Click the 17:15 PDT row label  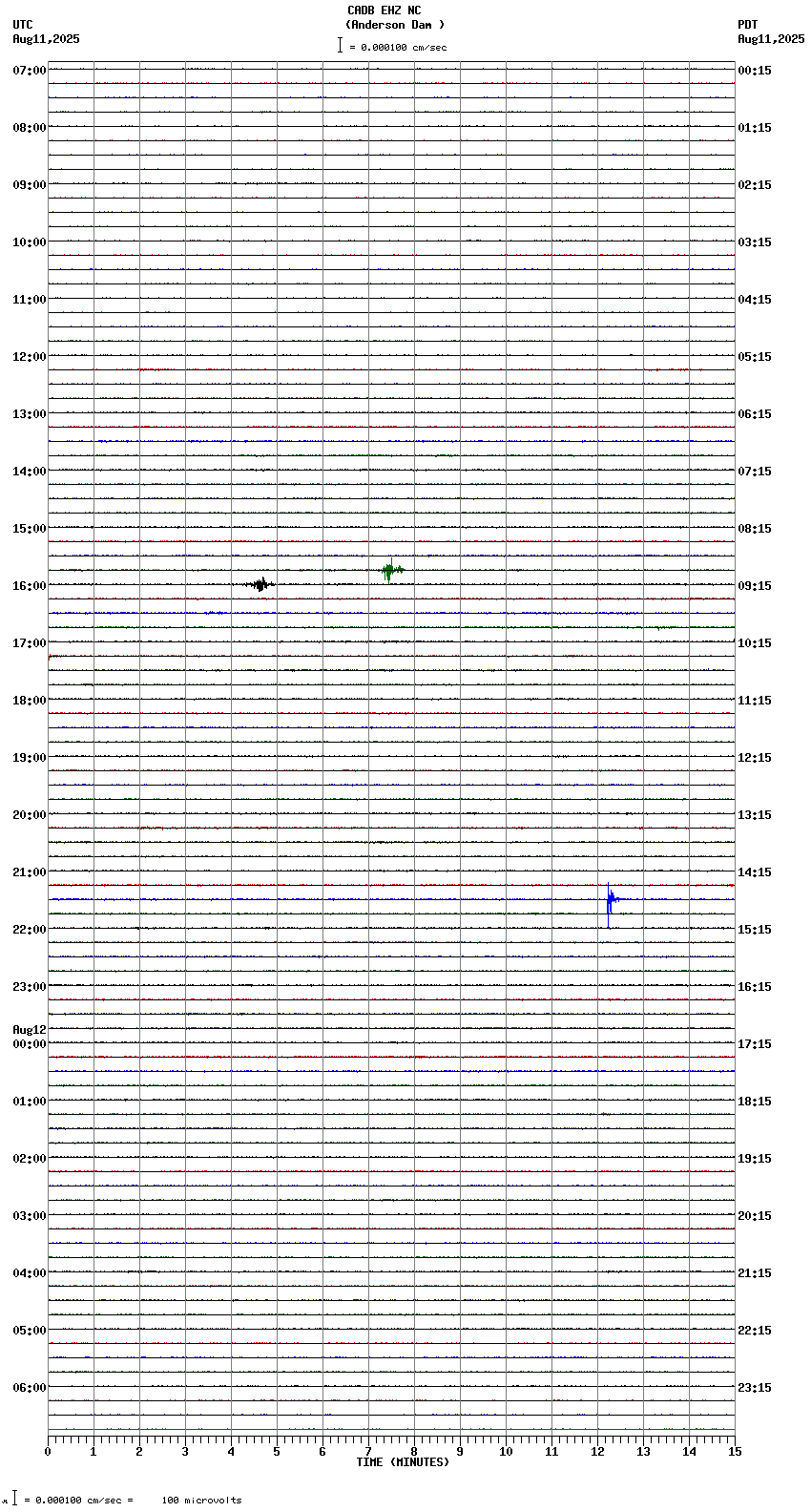coord(755,1044)
